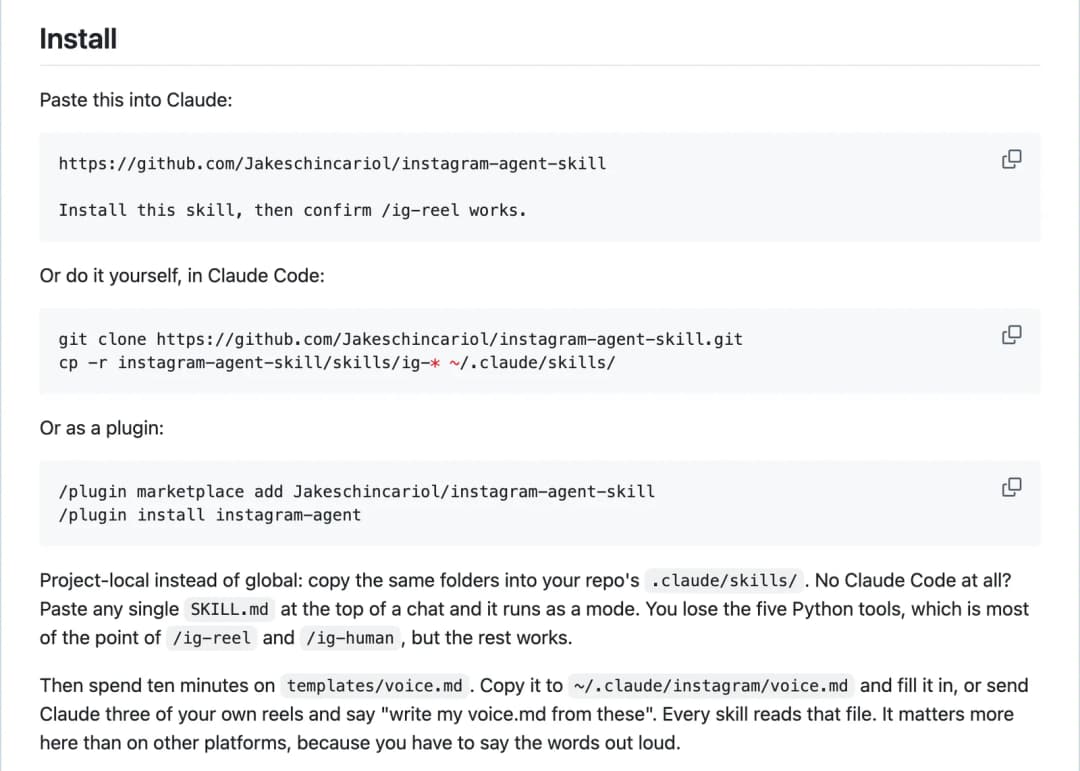Click the inline code 'templates/voice.md'
This screenshot has height=771, width=1080.
[375, 686]
